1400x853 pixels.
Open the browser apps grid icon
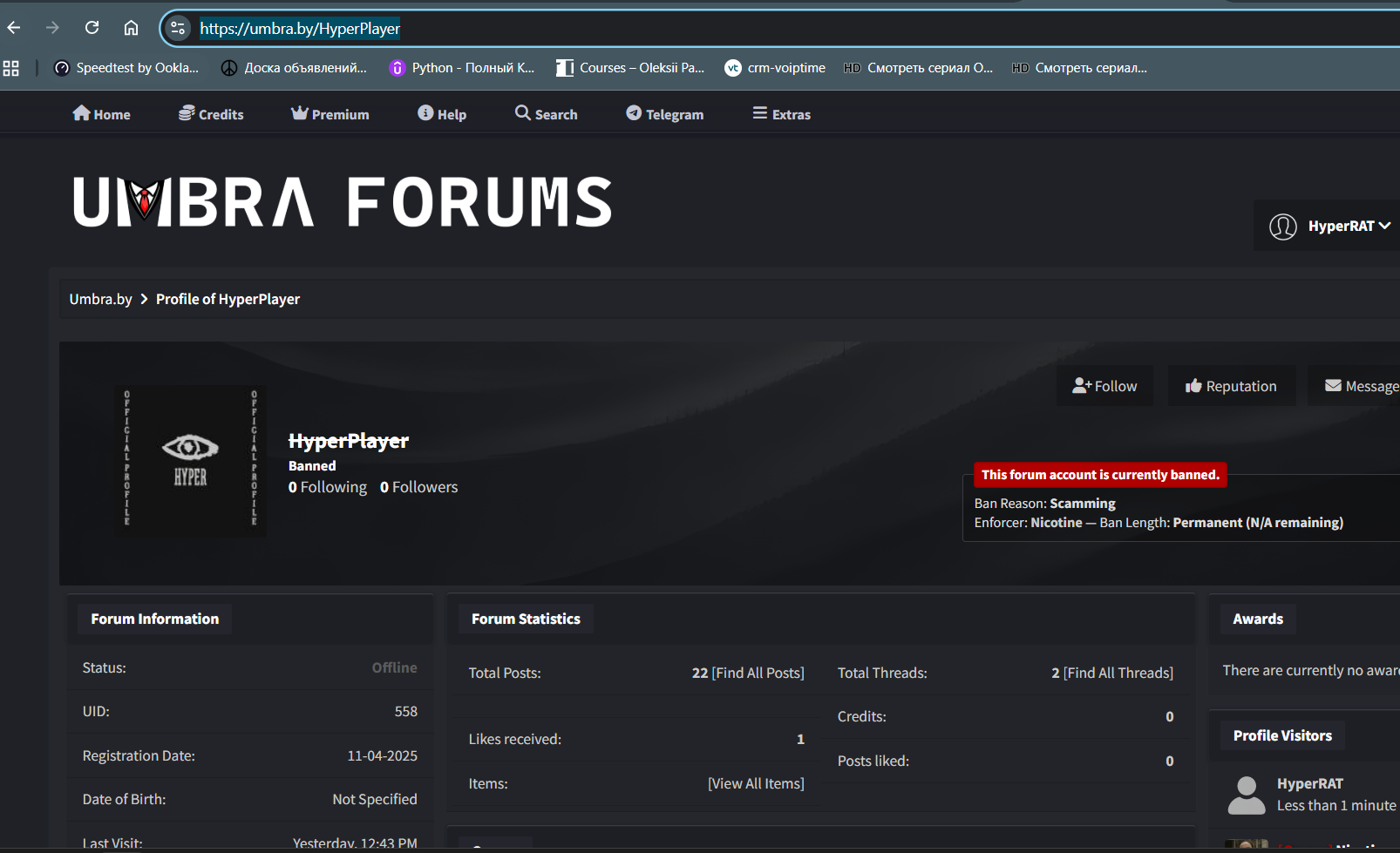pyautogui.click(x=11, y=68)
